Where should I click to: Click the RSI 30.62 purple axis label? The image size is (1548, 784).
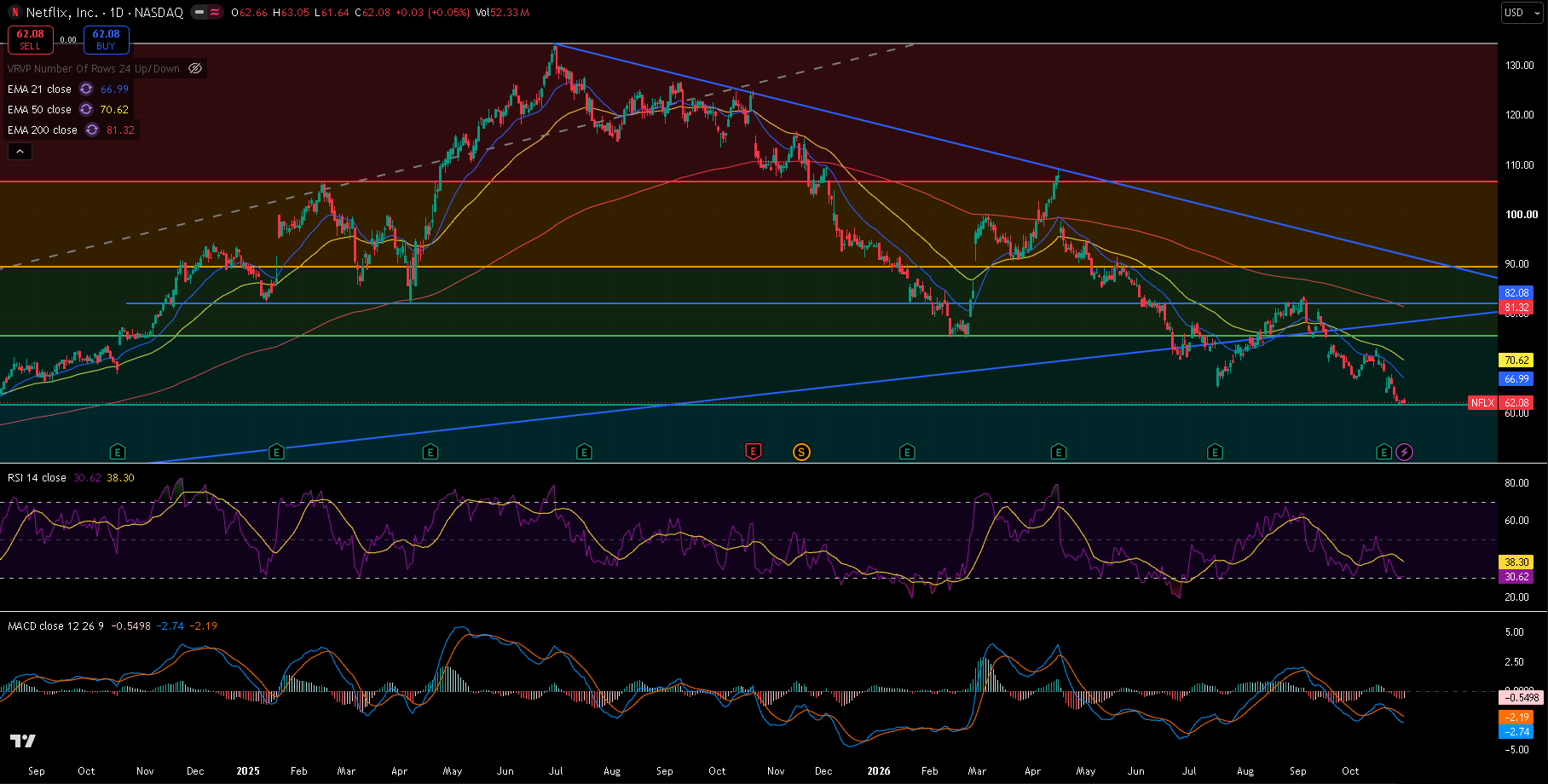pos(1516,576)
